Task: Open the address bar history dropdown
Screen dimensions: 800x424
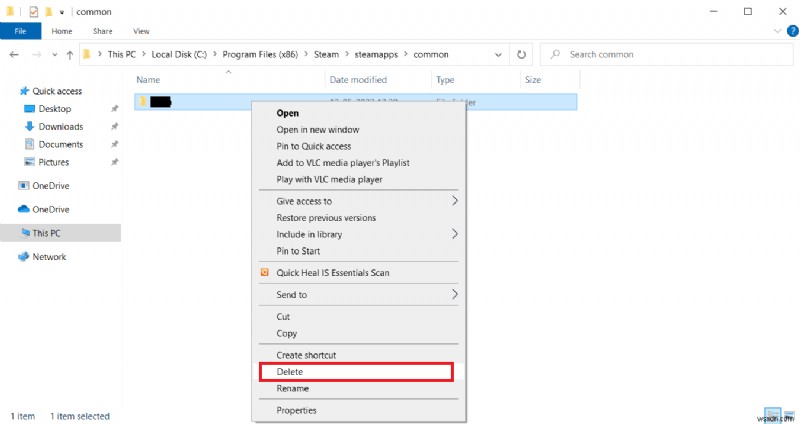Action: pyautogui.click(x=498, y=55)
